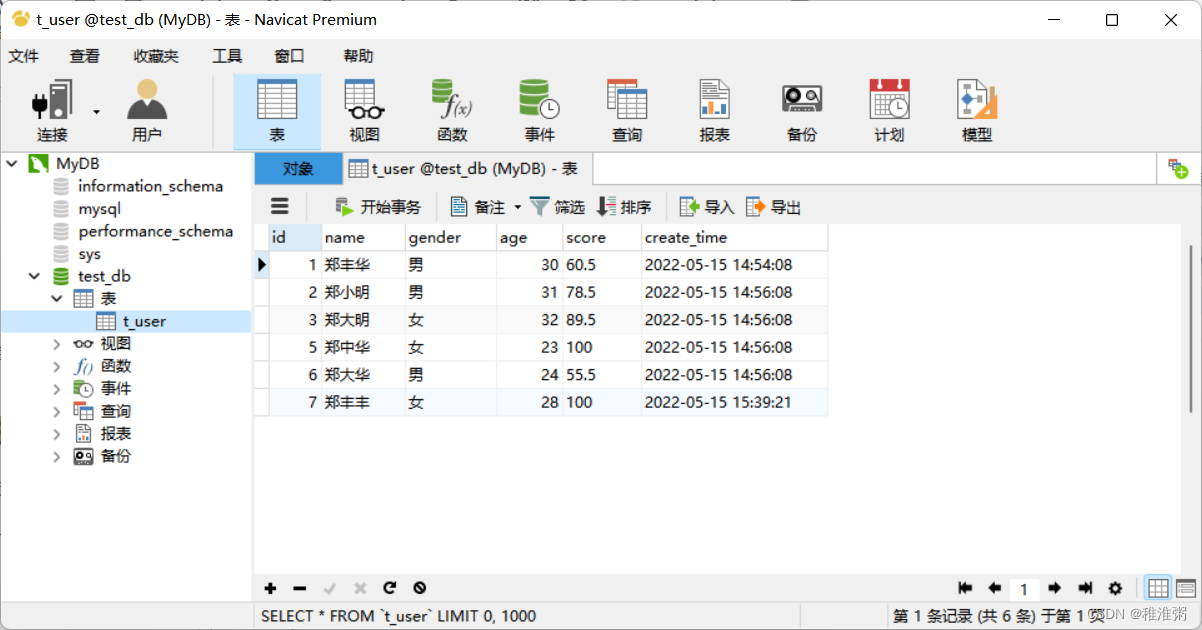
Task: Click the 备注 memo button
Action: (479, 208)
